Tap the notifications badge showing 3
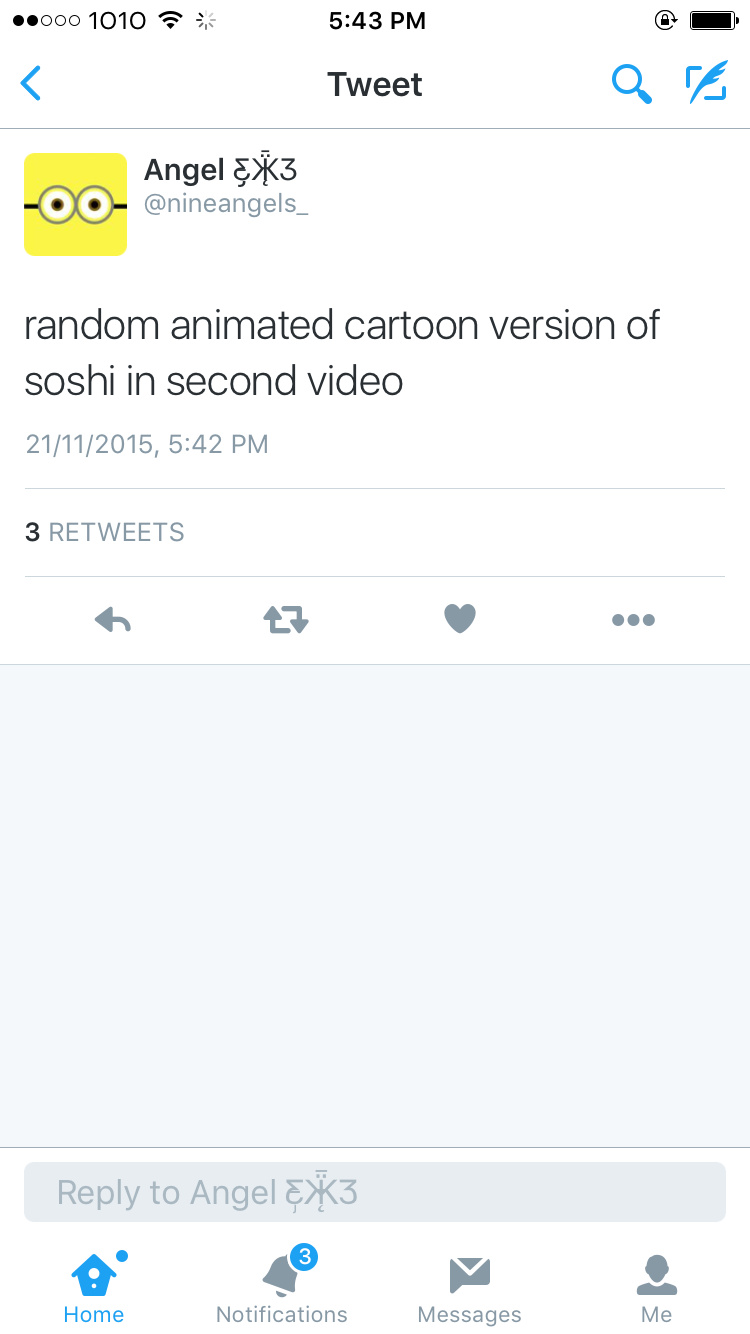Screen dimensions: 750x1334 click(x=305, y=1256)
